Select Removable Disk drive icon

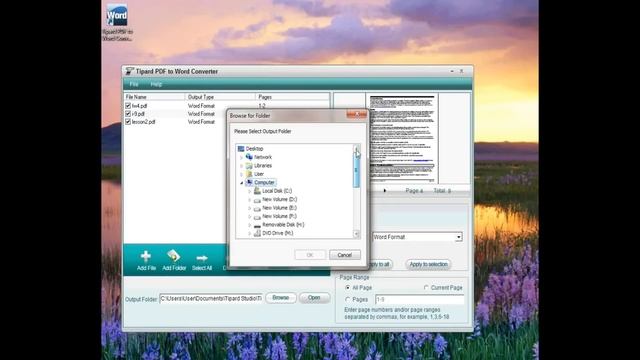click(257, 225)
